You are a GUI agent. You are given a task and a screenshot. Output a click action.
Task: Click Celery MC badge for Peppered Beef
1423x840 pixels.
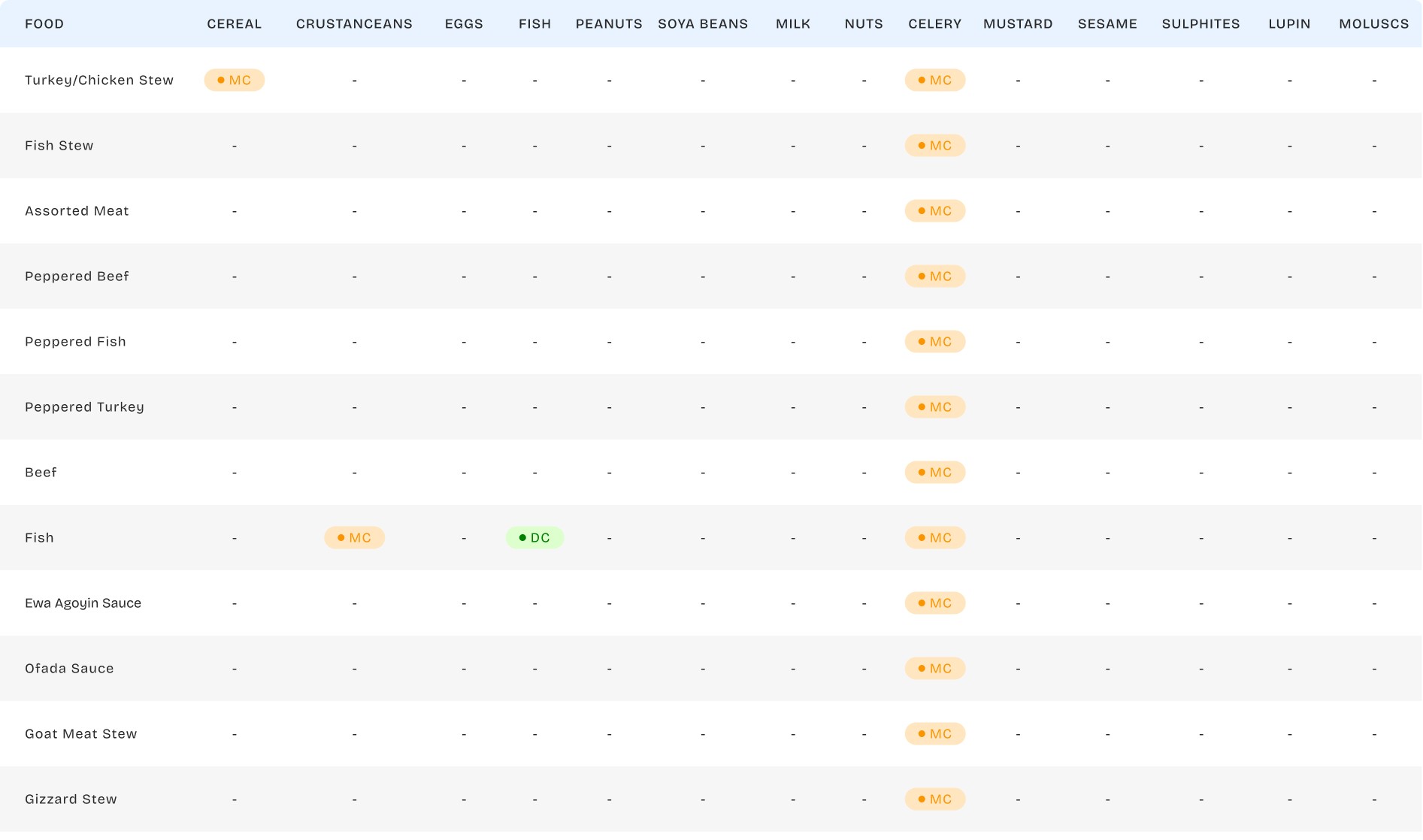click(934, 276)
